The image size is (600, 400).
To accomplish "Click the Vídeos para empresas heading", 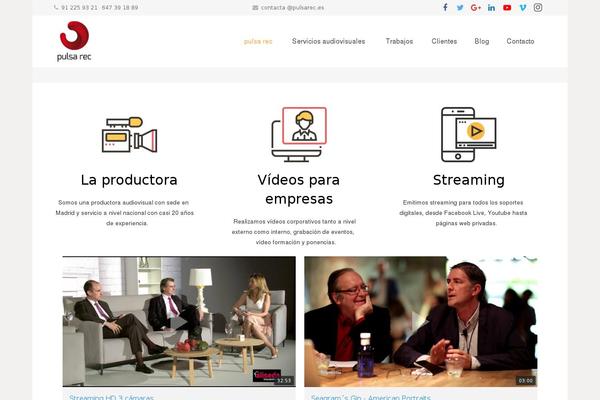I will tap(299, 189).
